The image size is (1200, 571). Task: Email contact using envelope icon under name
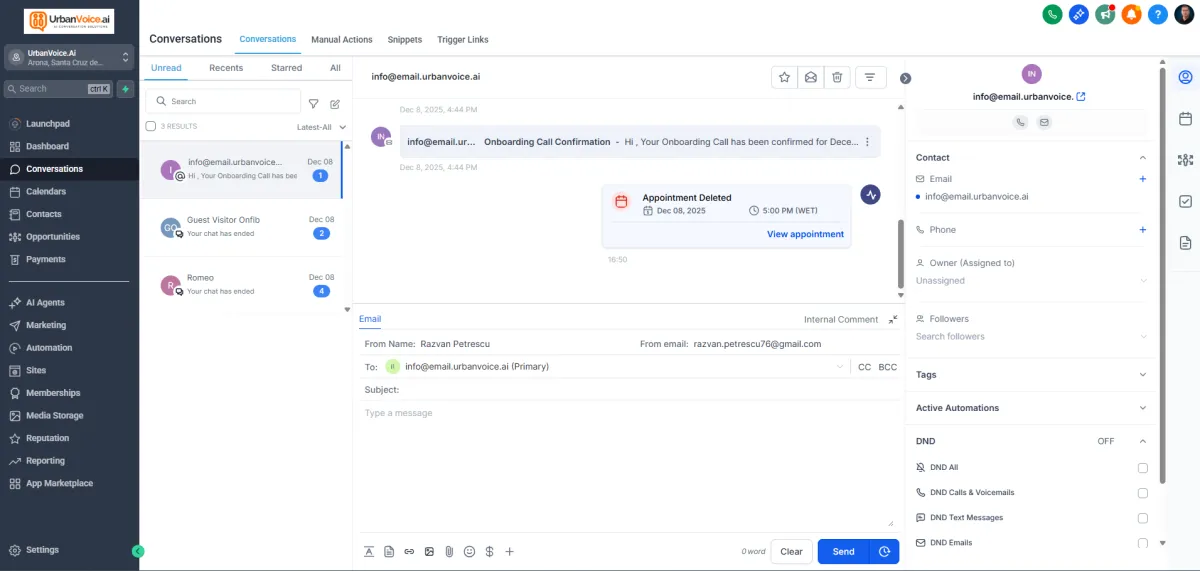point(1044,122)
